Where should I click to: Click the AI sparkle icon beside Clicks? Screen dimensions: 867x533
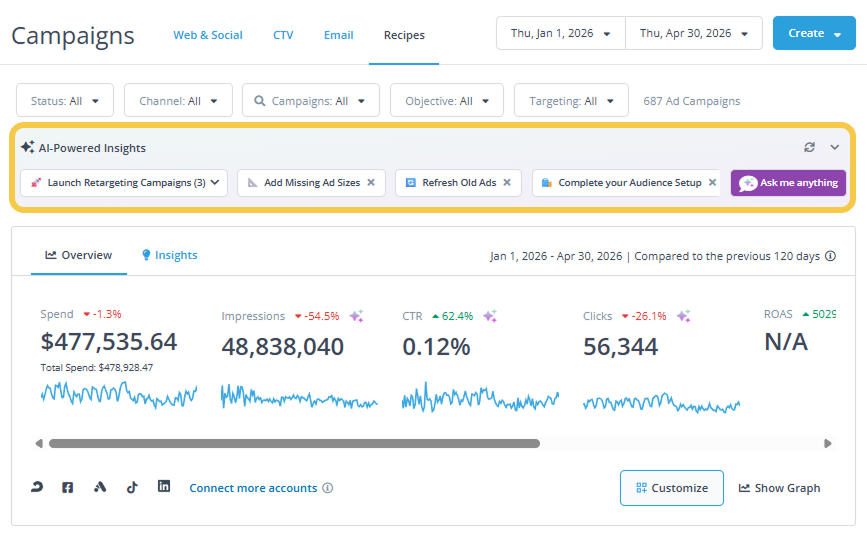pos(683,316)
